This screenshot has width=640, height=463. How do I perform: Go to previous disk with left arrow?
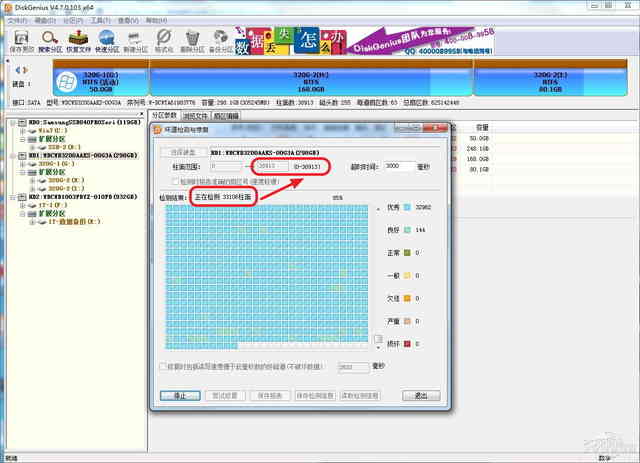(18, 70)
